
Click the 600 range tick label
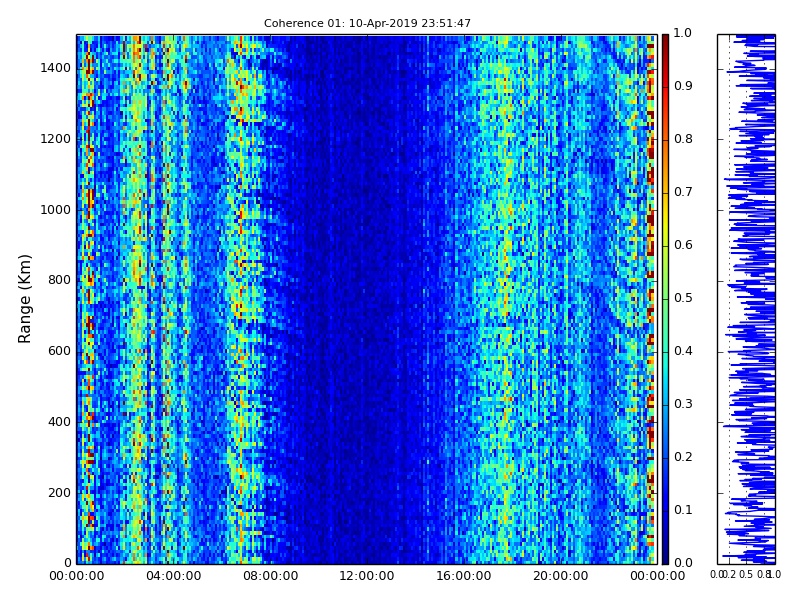(x=60, y=352)
